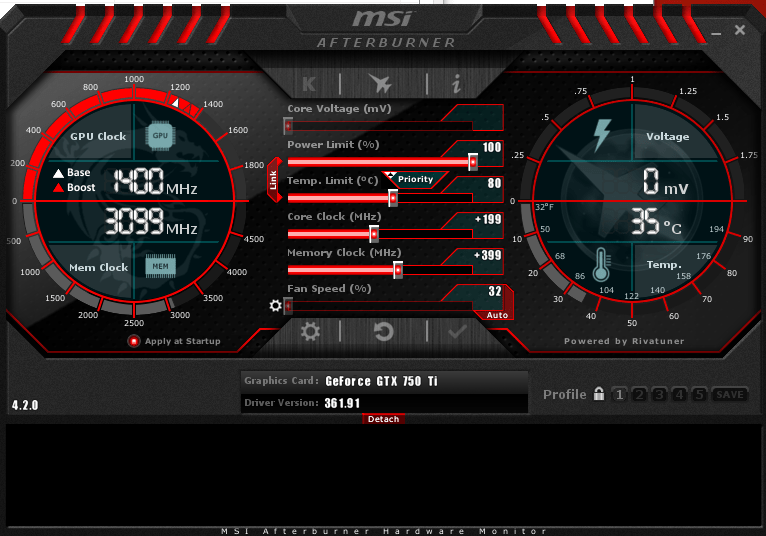Click the MEM chip icon
This screenshot has width=766, height=536.
(160, 266)
